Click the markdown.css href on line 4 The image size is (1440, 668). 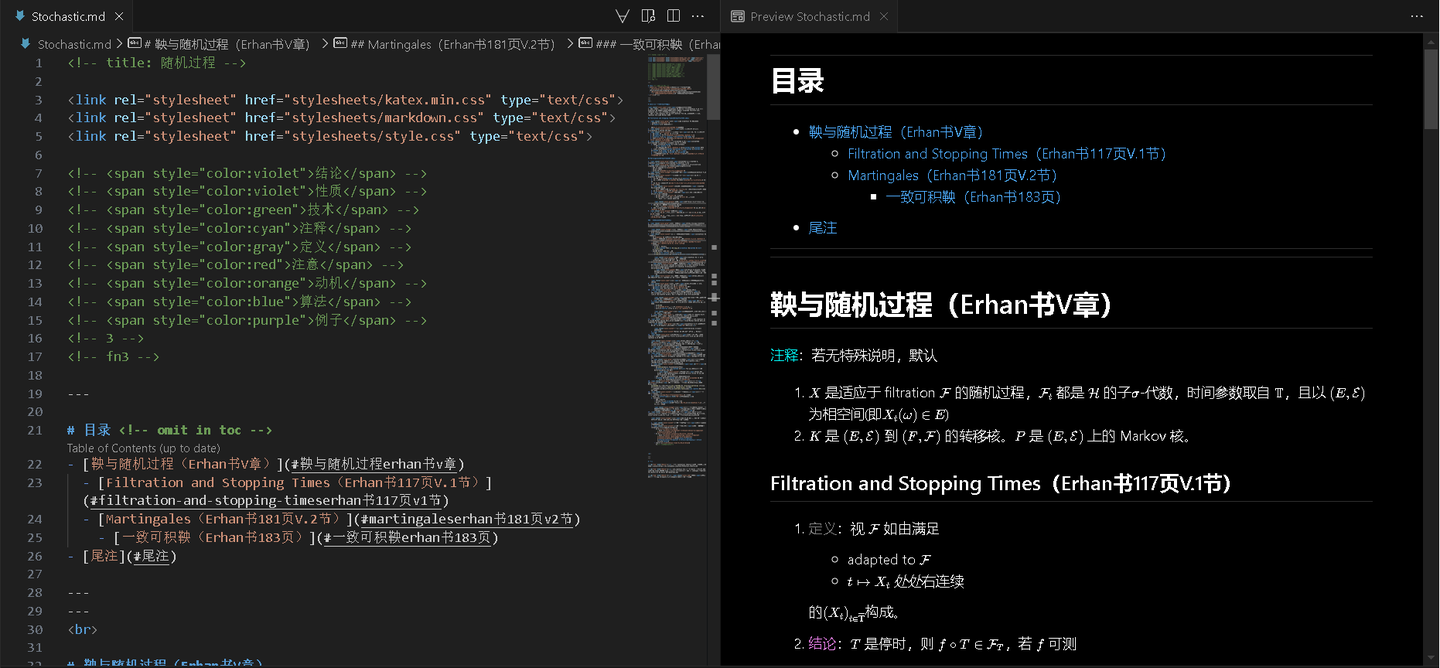(x=385, y=118)
